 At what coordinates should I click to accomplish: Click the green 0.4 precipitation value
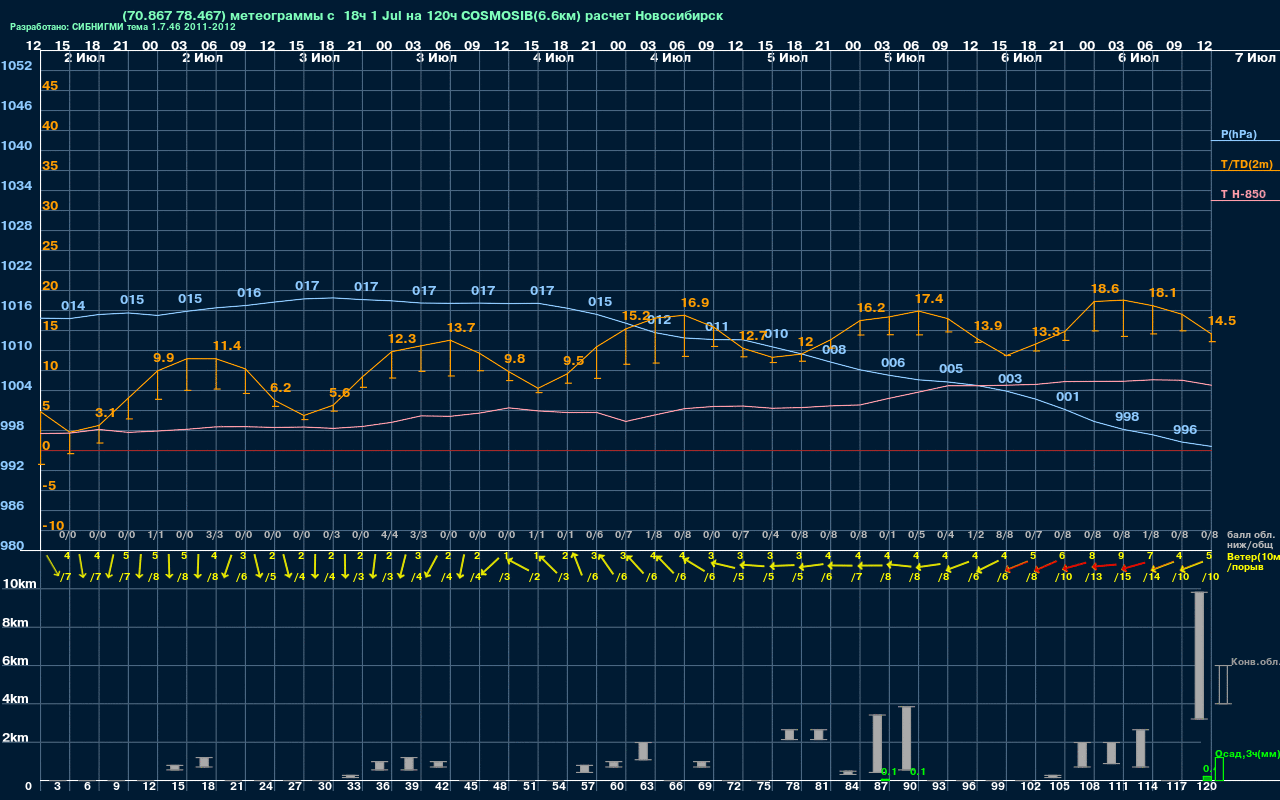point(1207,768)
